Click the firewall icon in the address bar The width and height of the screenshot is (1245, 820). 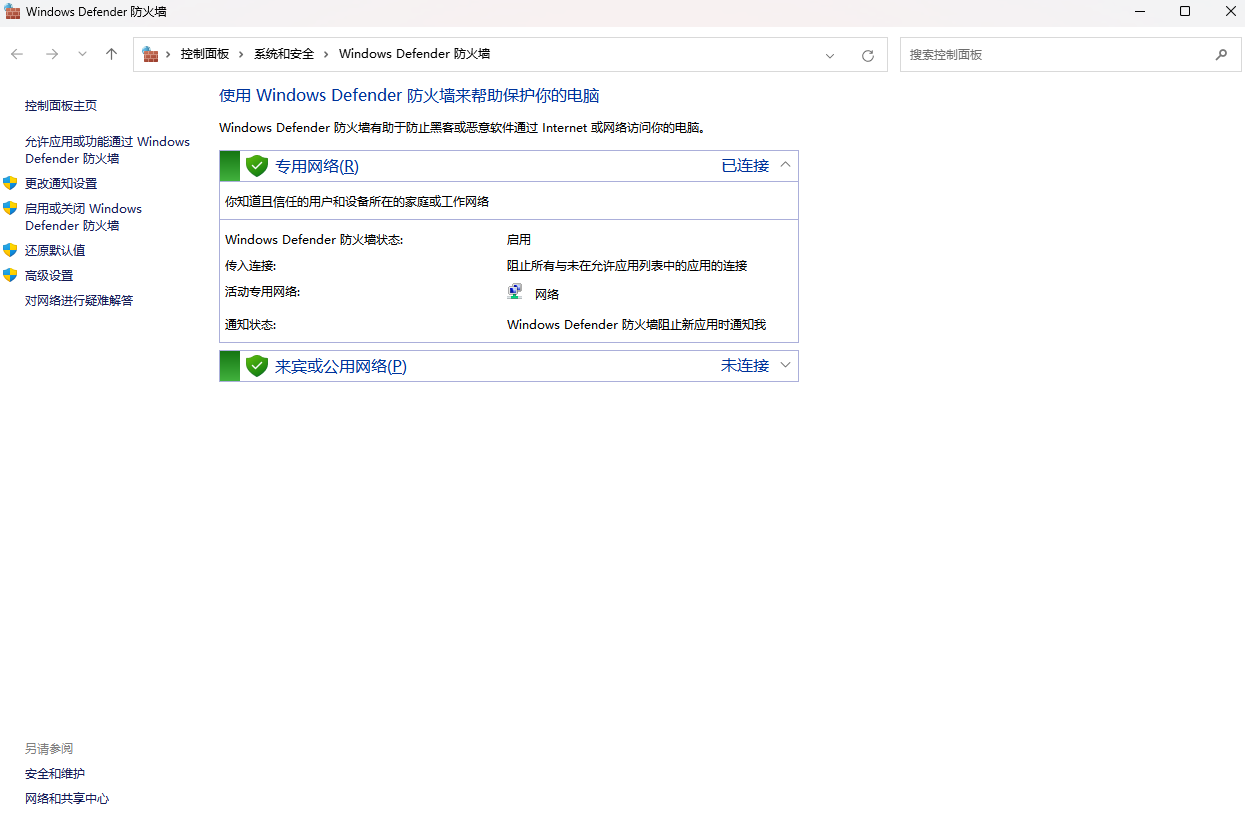tap(150, 54)
